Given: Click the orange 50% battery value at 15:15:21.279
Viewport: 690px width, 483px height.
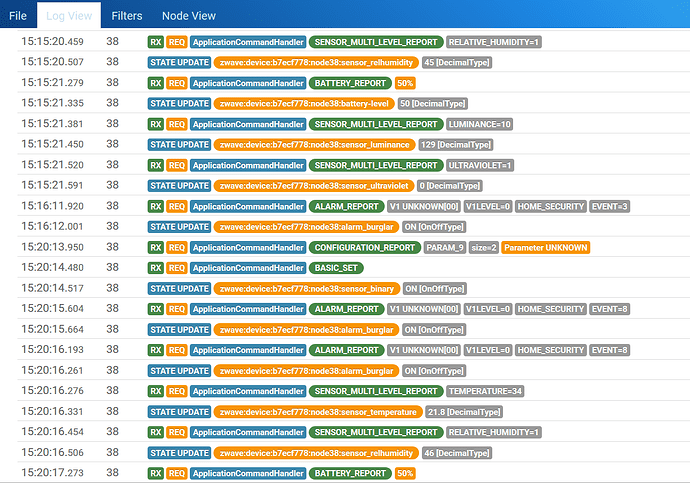Looking at the screenshot, I should coord(405,83).
